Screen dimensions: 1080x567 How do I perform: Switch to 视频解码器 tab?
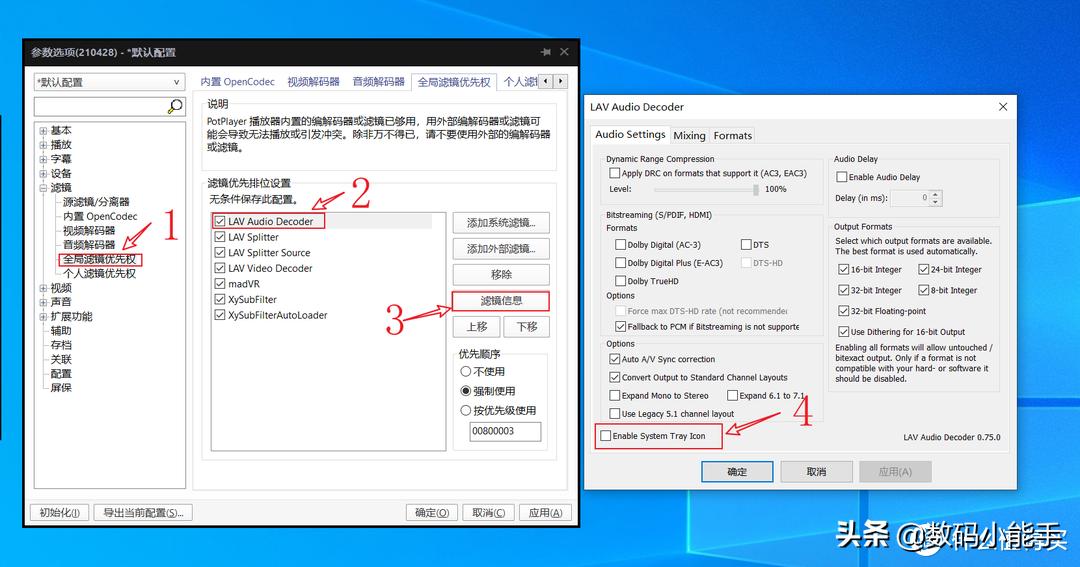click(x=313, y=81)
